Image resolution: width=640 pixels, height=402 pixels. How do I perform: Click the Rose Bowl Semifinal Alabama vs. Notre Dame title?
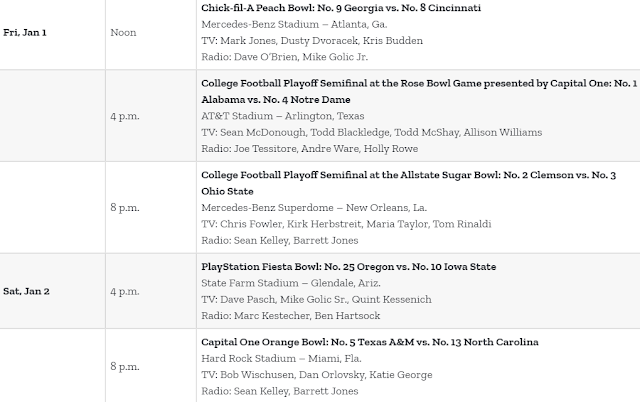pos(419,91)
